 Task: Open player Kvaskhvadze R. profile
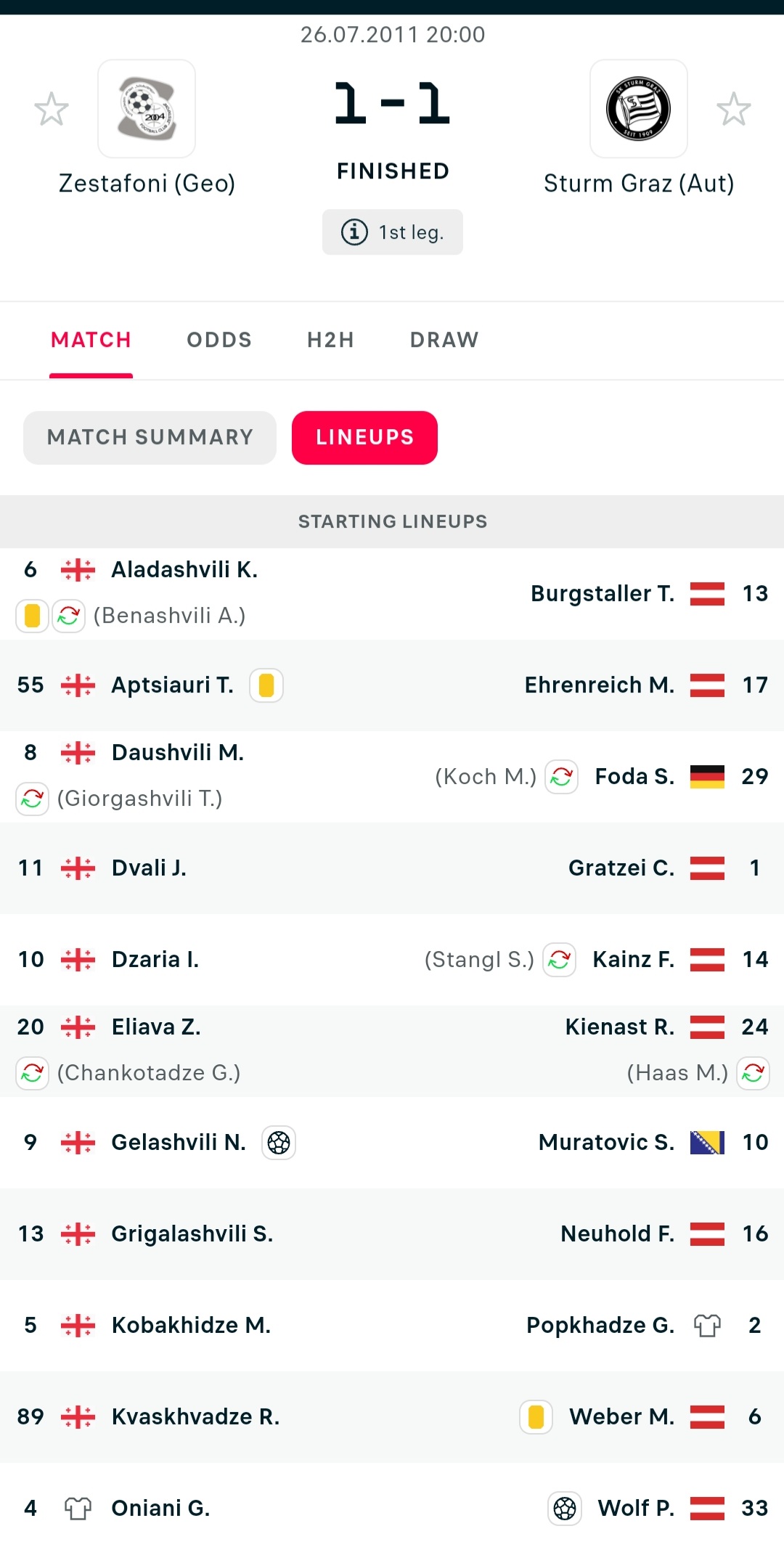195,1417
